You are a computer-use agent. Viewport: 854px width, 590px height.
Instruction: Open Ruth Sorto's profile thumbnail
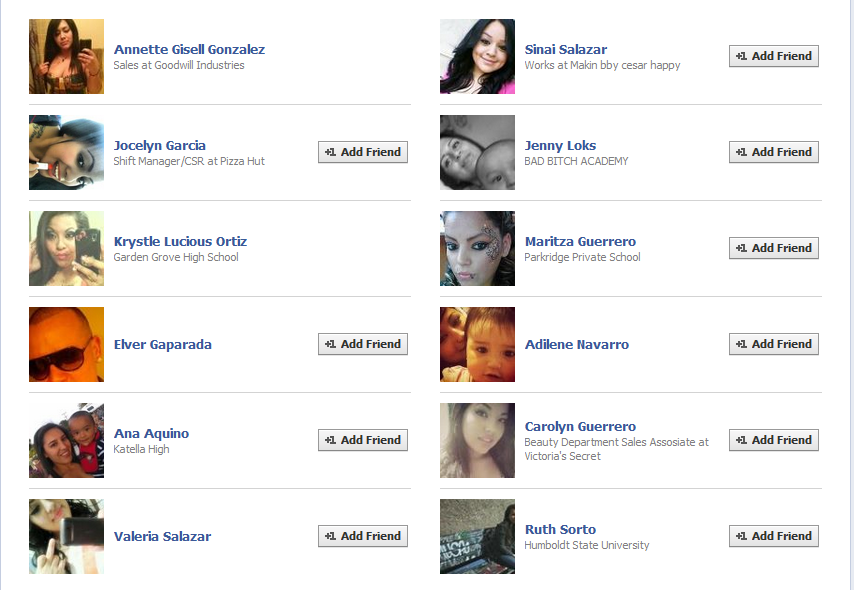click(x=477, y=536)
